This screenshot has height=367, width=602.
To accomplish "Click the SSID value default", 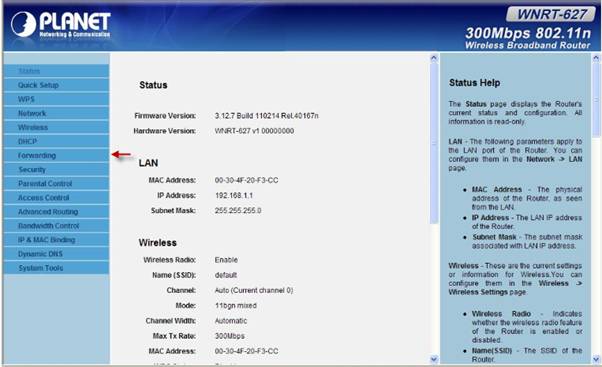I will click(226, 275).
